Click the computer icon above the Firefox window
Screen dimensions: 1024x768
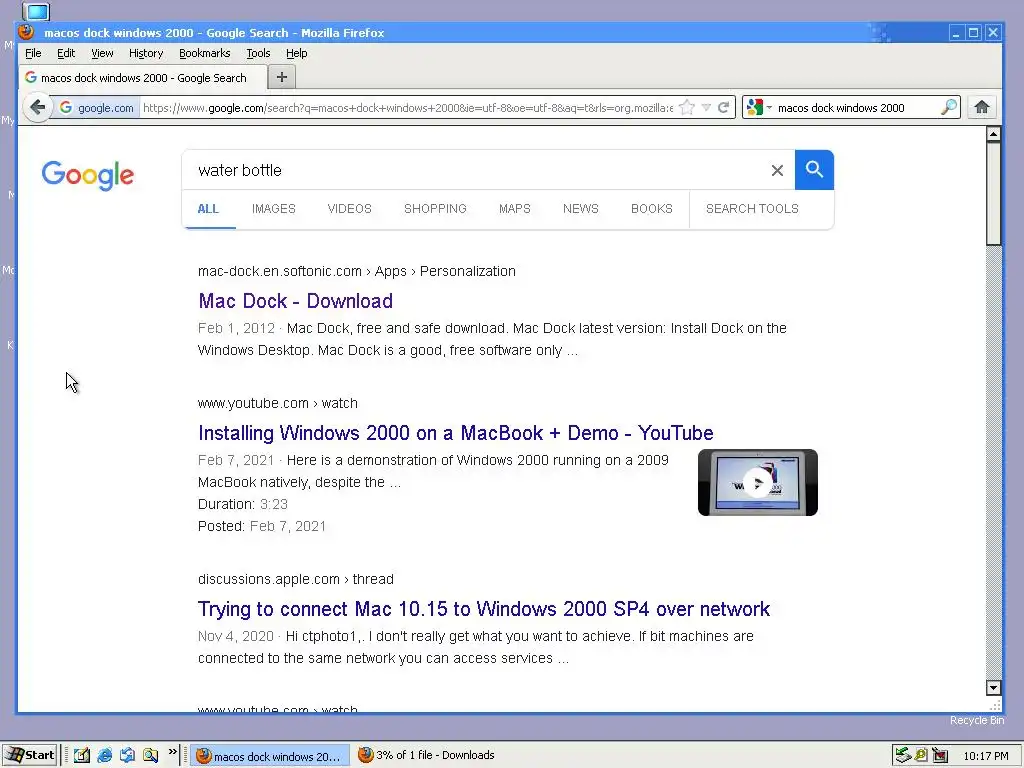(36, 11)
